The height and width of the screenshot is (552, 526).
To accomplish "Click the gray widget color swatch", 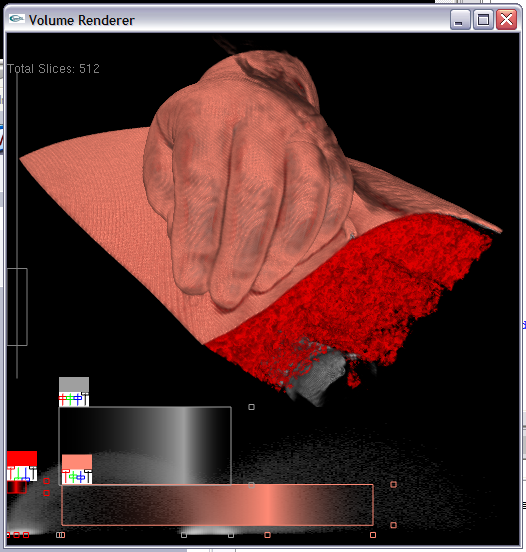I will [74, 384].
